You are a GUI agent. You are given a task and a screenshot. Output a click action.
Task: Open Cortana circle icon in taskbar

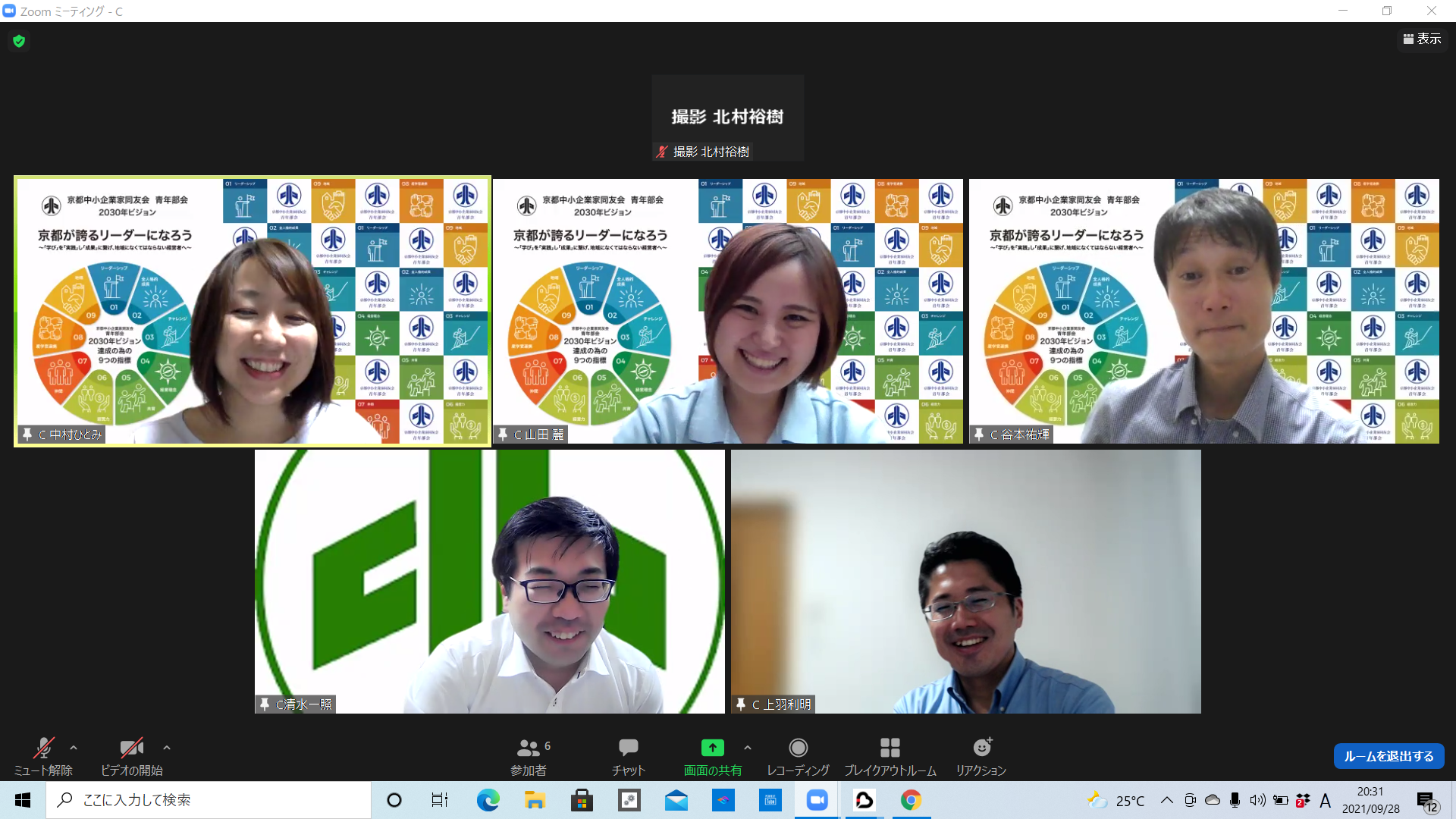point(394,800)
